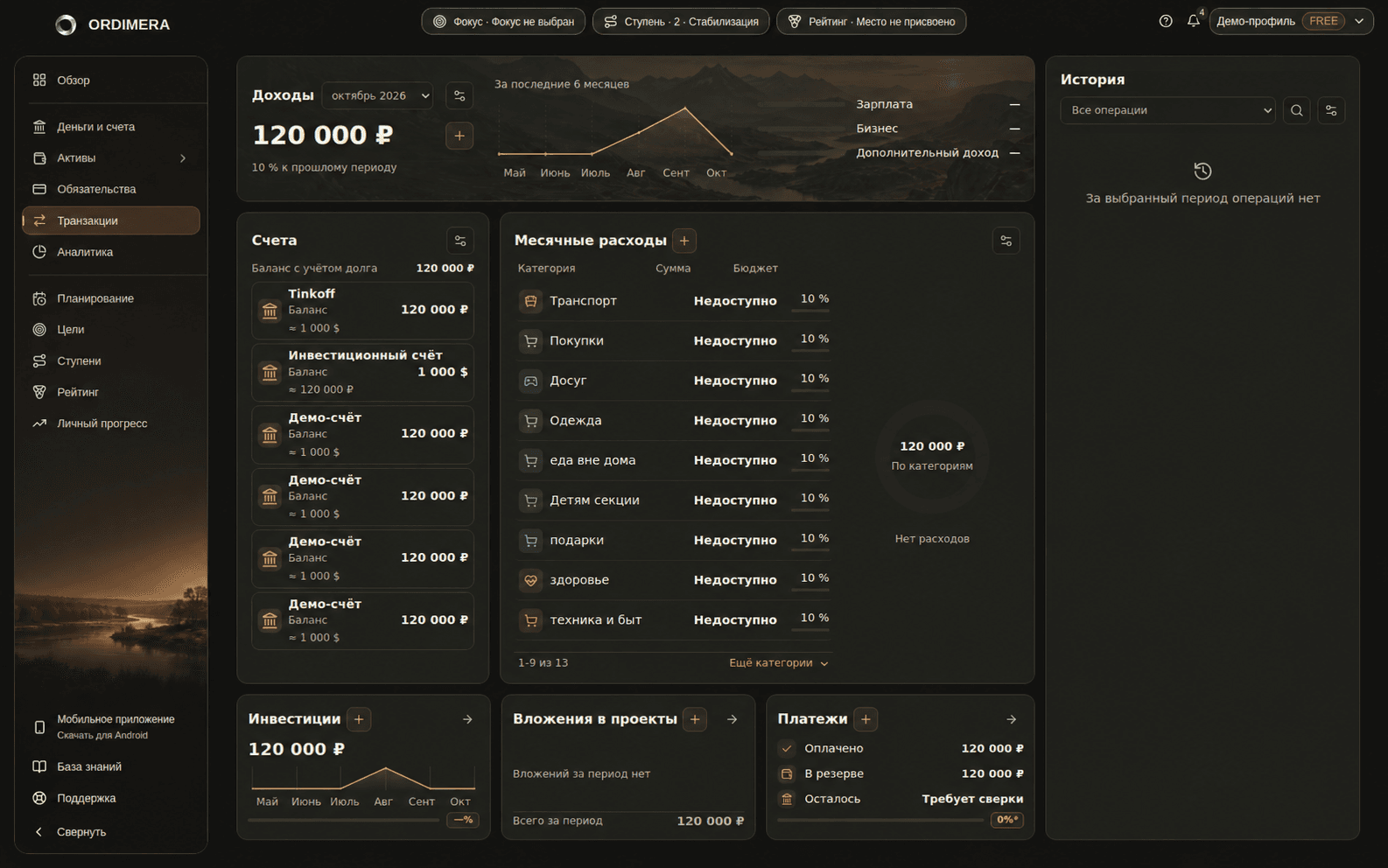Open the help question mark icon
The image size is (1388, 868).
pos(1166,21)
